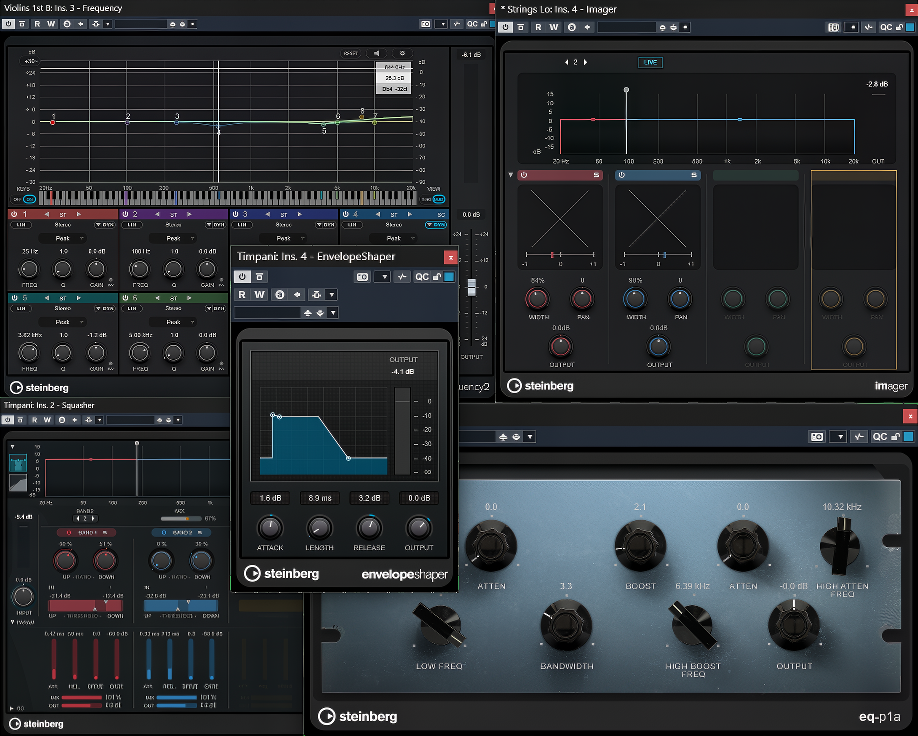The height and width of the screenshot is (736, 918).
Task: Click EnvelopeShaper Read automation button
Action: (x=242, y=295)
